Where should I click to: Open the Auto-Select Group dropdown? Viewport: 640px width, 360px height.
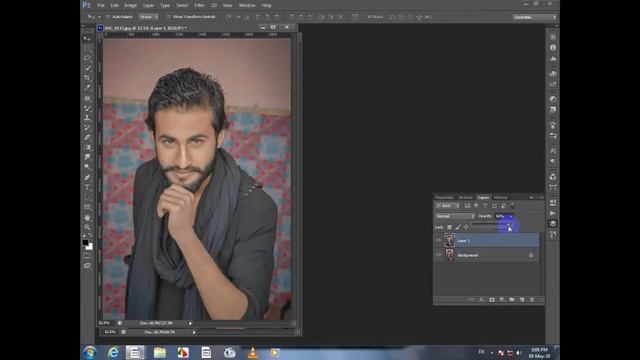click(x=148, y=17)
